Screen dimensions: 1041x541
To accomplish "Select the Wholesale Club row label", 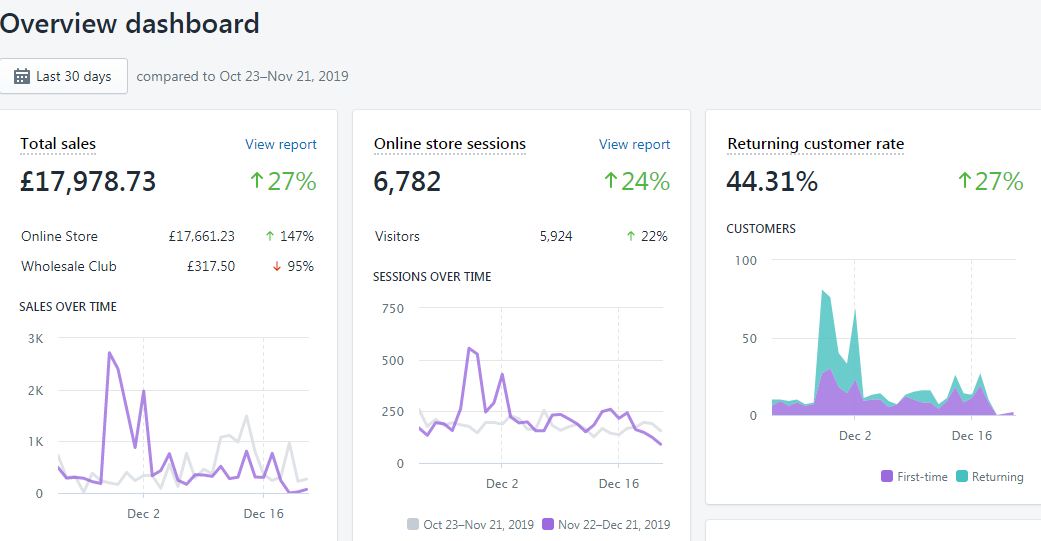I will (68, 266).
